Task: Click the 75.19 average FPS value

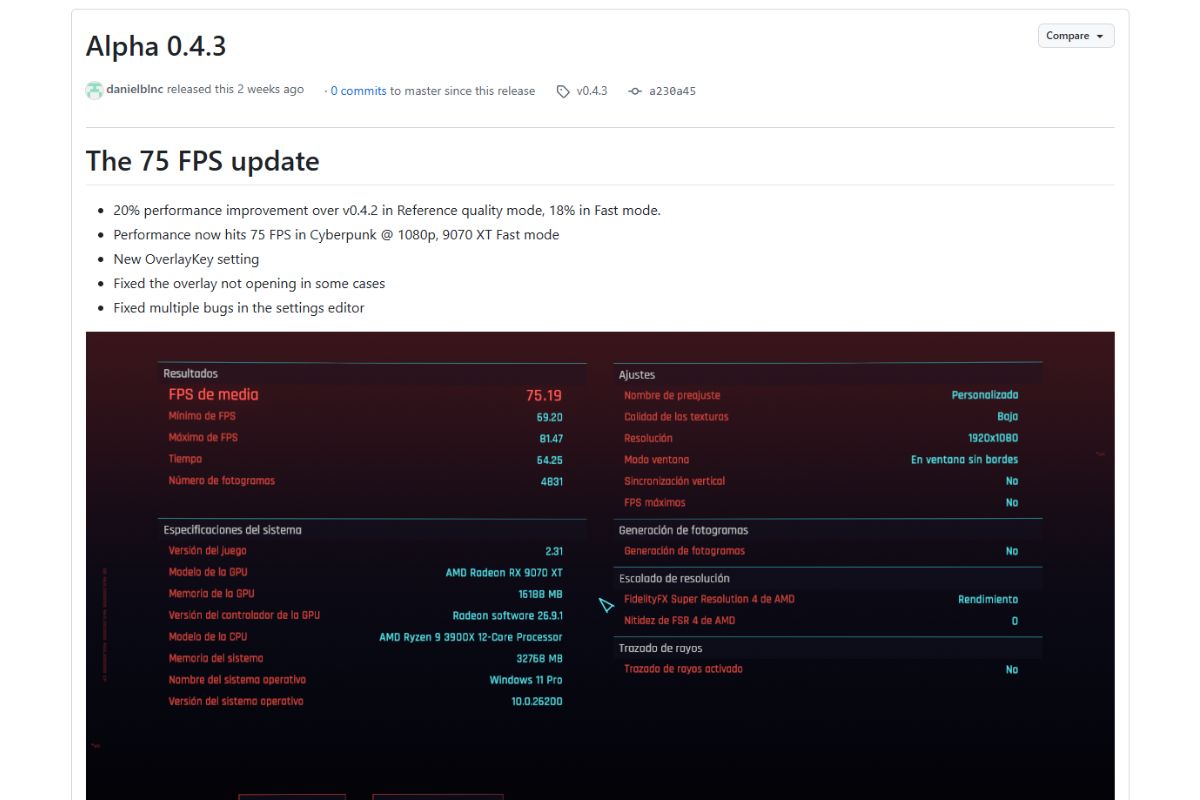Action: 544,395
